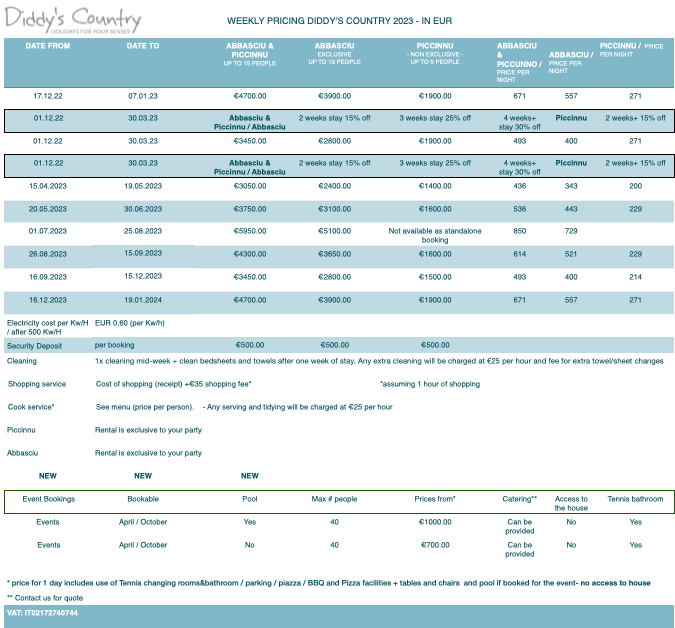The width and height of the screenshot is (675, 628).
Task: Click the 'ABBASCIU & PICCUNNO / PRICE PER NIGHT' header
Action: pyautogui.click(x=519, y=62)
